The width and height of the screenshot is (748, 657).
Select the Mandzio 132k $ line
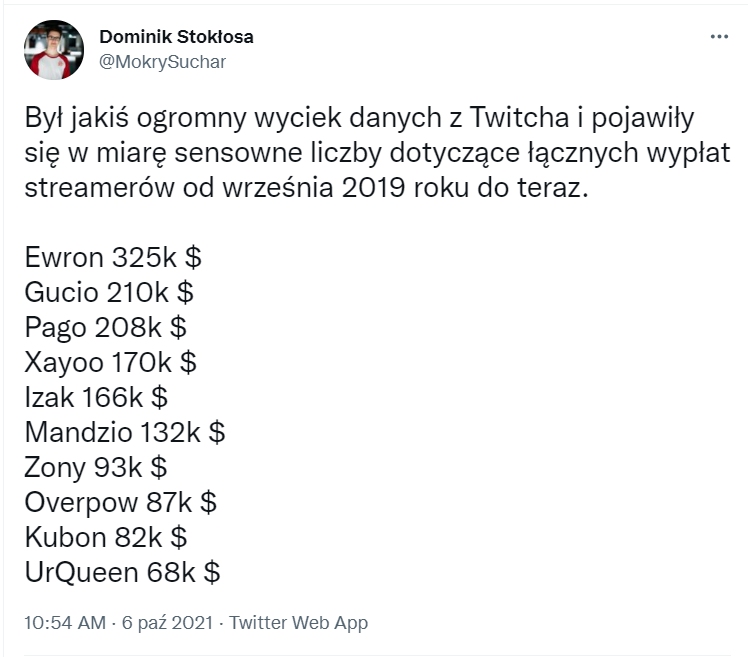click(x=124, y=433)
